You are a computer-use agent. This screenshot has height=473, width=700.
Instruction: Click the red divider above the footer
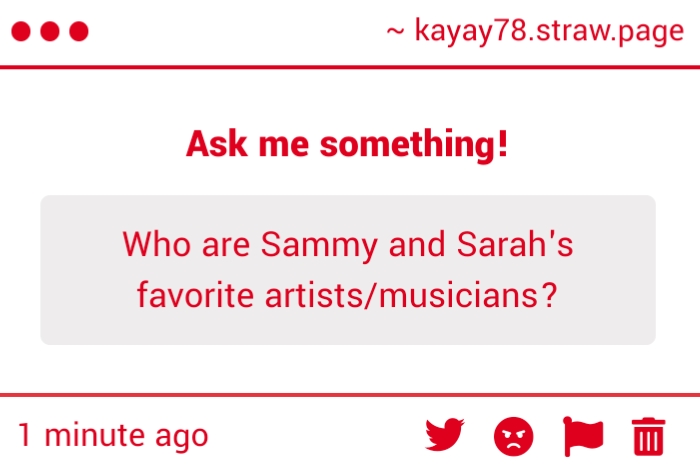(350, 395)
